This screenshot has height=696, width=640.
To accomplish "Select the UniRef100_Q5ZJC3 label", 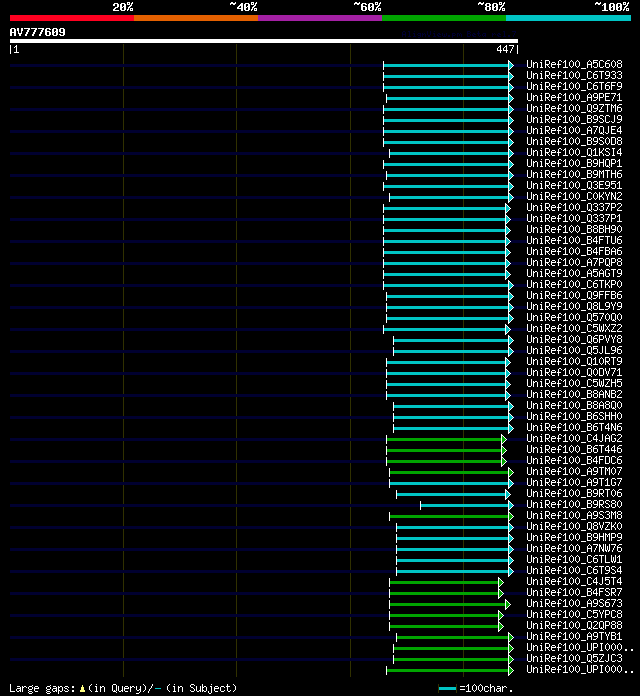I will (574, 658).
